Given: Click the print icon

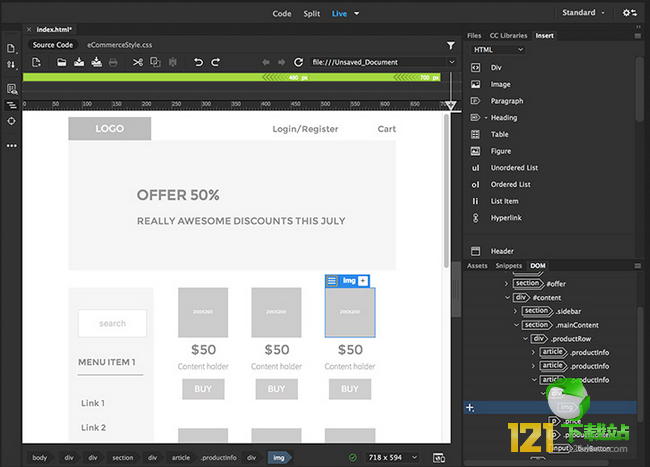Looking at the screenshot, I should click(x=113, y=63).
